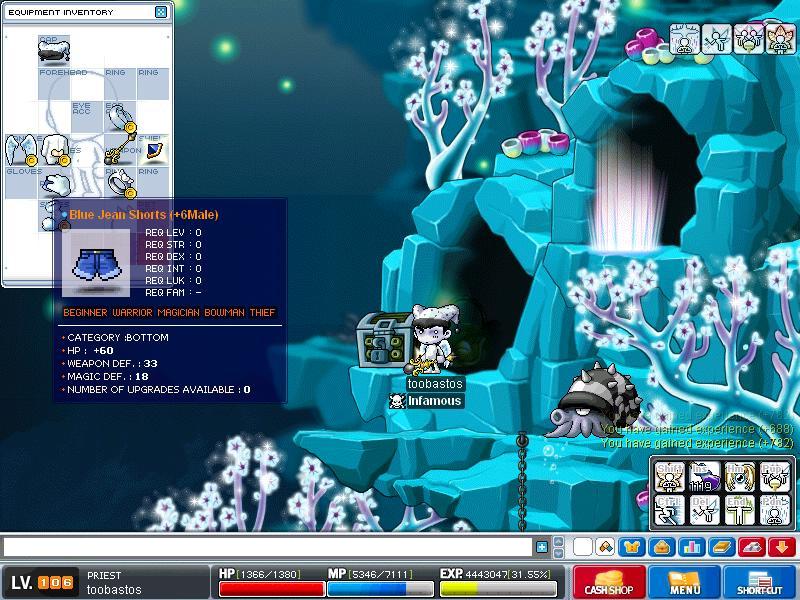Click the red key settings icon
This screenshot has width=800, height=600.
tap(752, 547)
